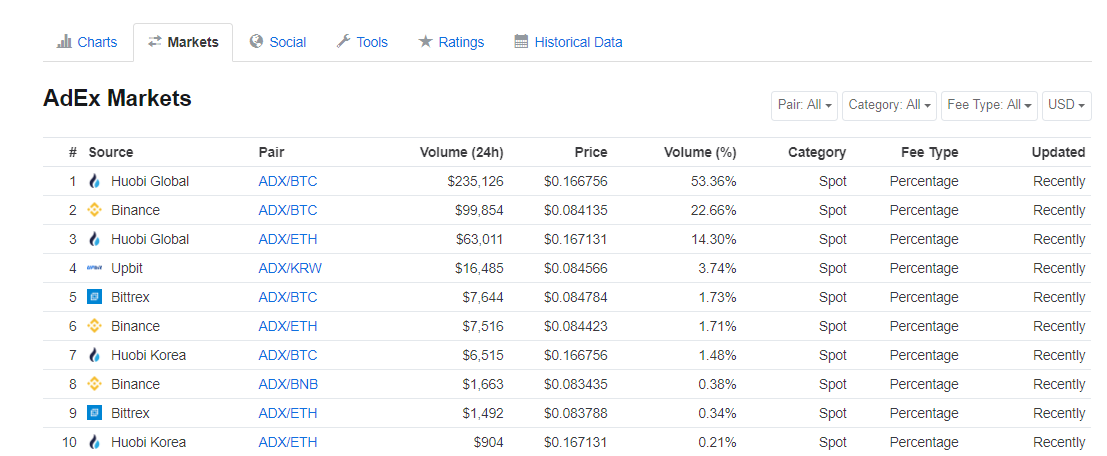Expand the Fee Type: All dropdown

click(x=990, y=105)
